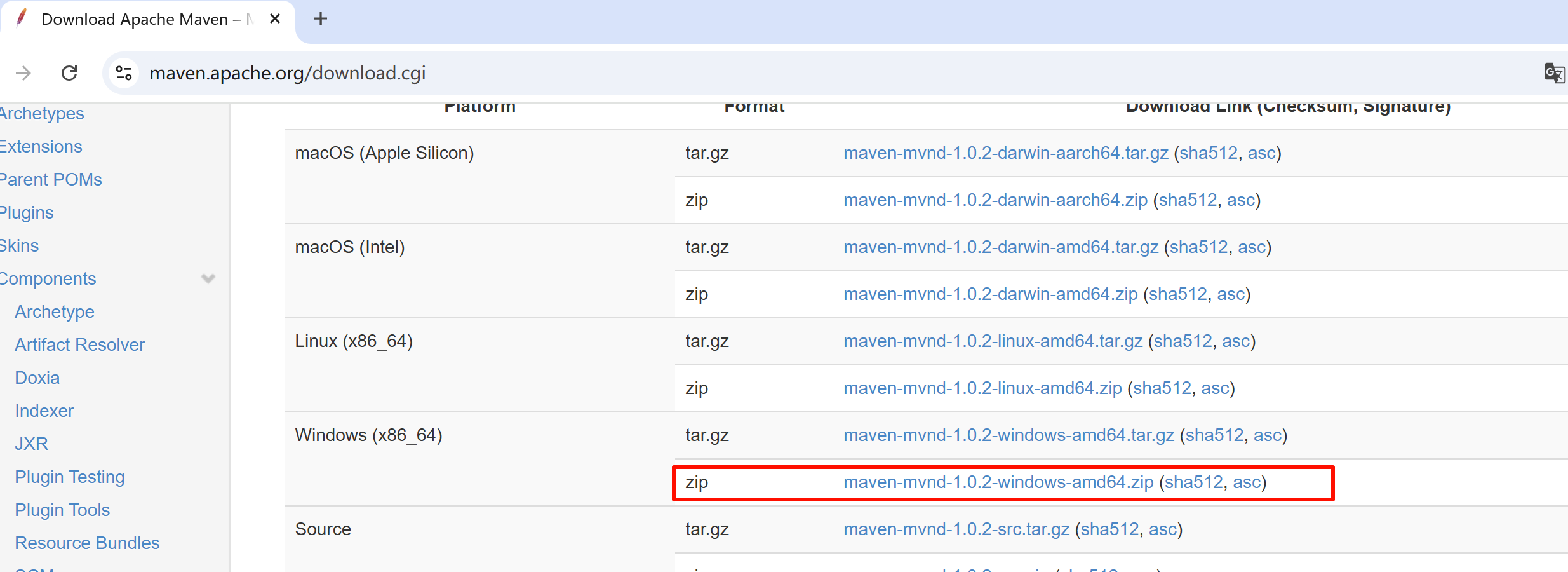Reload the Maven download page
1568x572 pixels.
pos(69,73)
